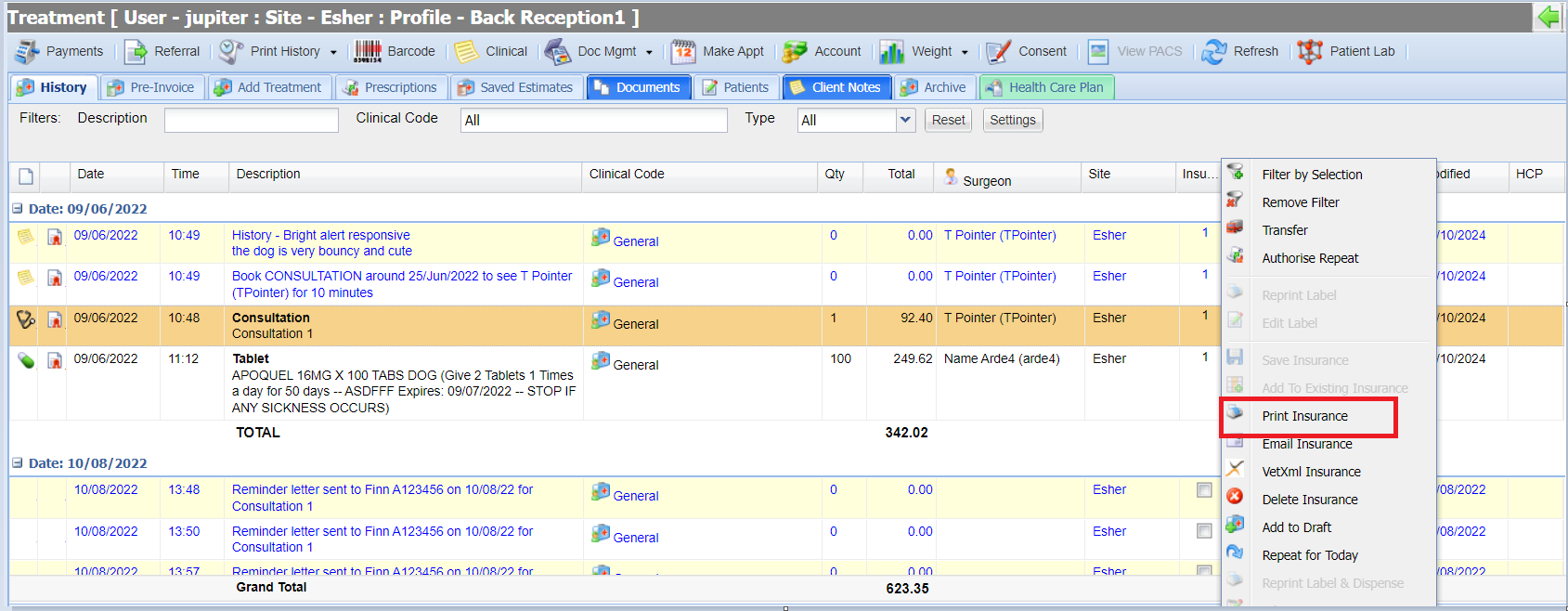1568x611 pixels.
Task: Click the Remove Filter icon
Action: click(1235, 200)
